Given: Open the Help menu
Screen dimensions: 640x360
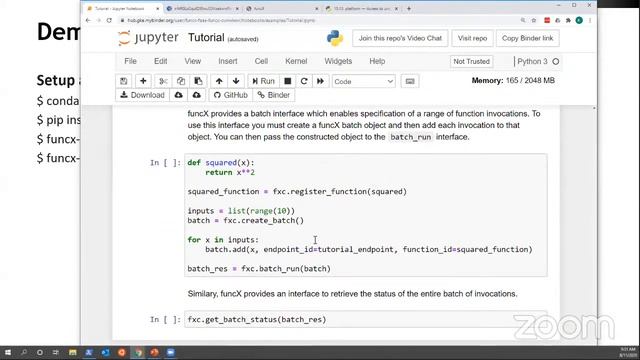Looking at the screenshot, I should tap(377, 61).
